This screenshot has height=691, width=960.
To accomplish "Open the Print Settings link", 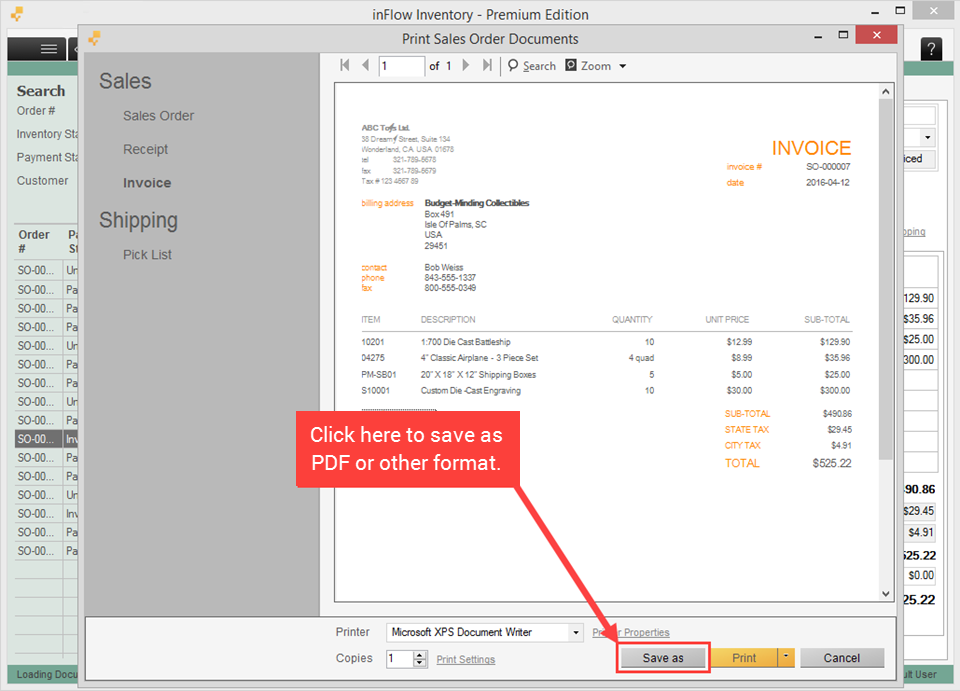I will point(465,660).
